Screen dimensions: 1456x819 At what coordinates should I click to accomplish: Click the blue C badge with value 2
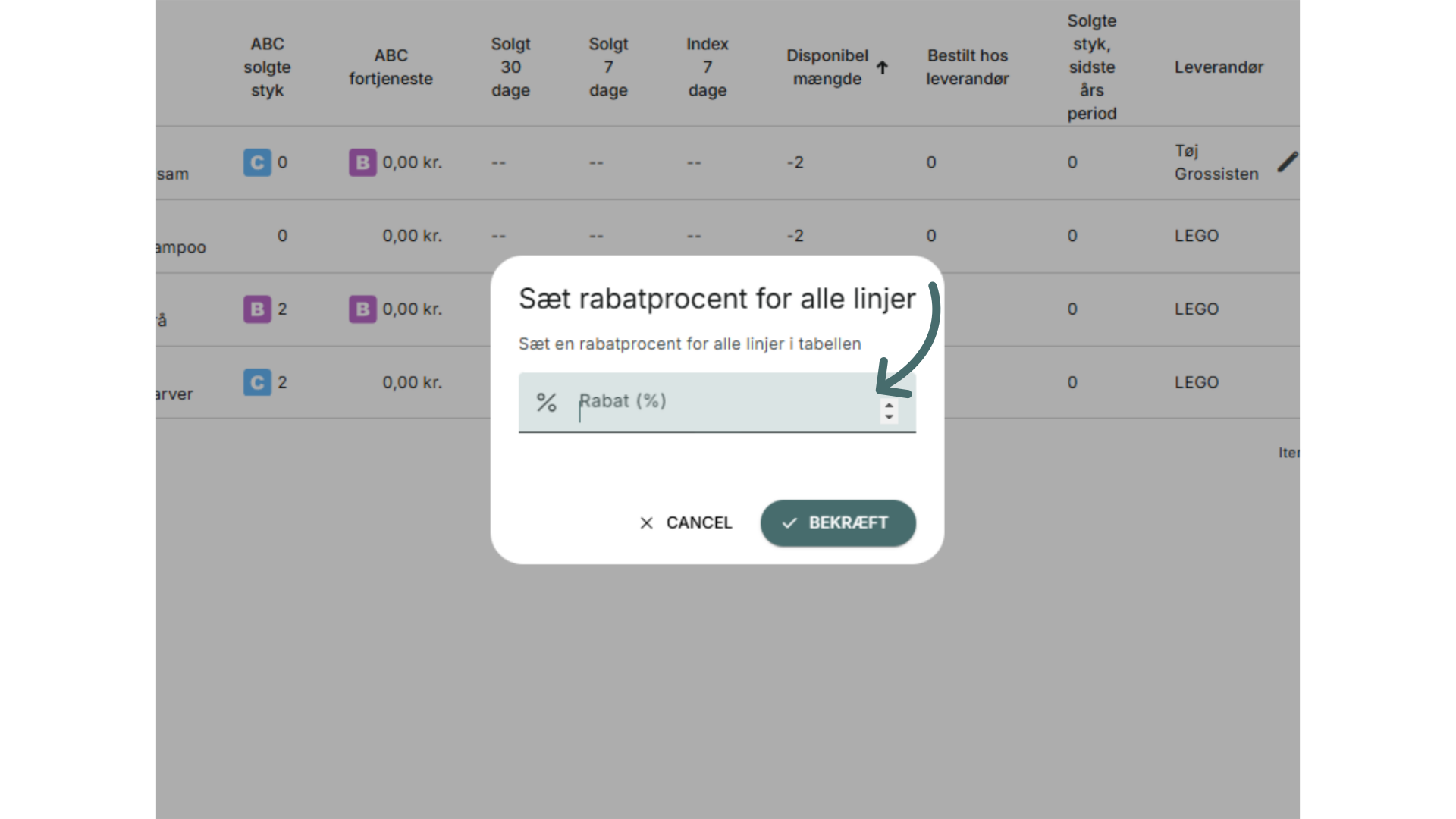coord(257,382)
